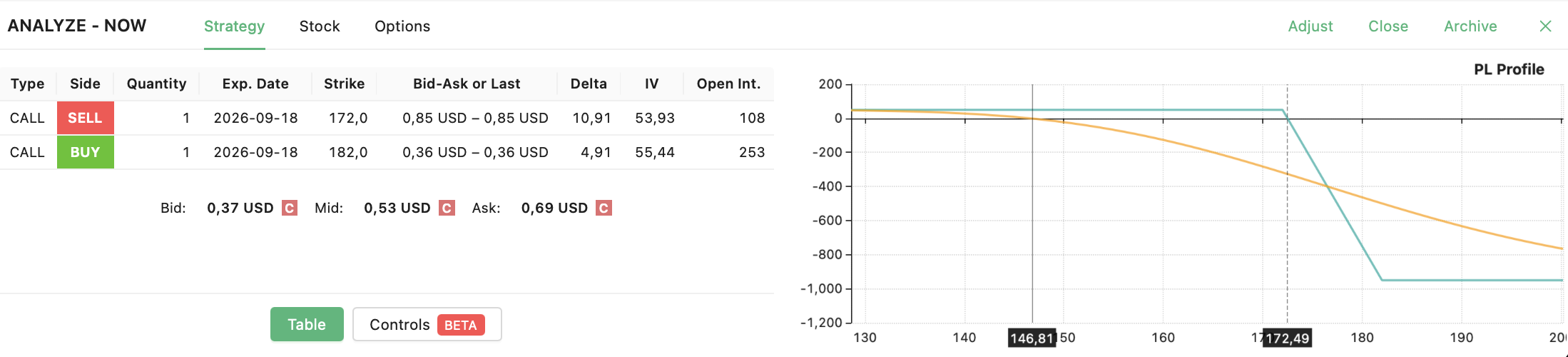Viewport: 1568px width, 357px height.
Task: Click the red C icon beside Mid price
Action: point(447,208)
